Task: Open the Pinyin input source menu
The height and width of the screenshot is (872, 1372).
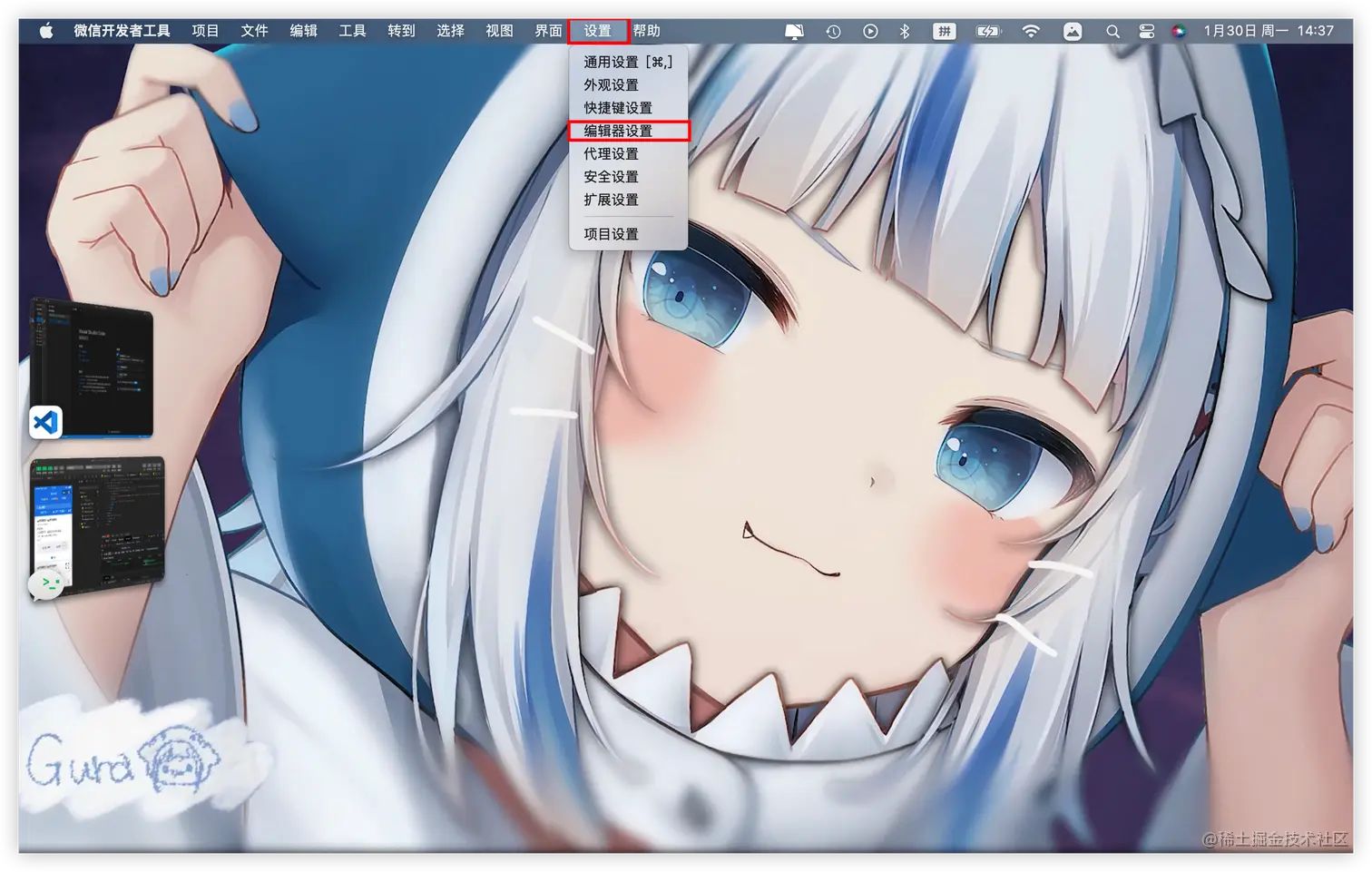Action: [944, 31]
